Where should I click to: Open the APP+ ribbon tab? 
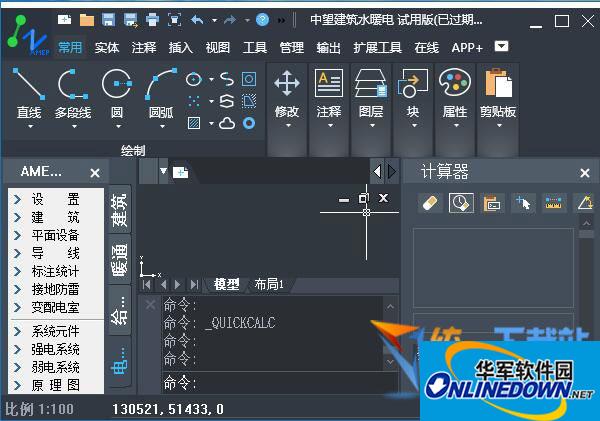(467, 48)
